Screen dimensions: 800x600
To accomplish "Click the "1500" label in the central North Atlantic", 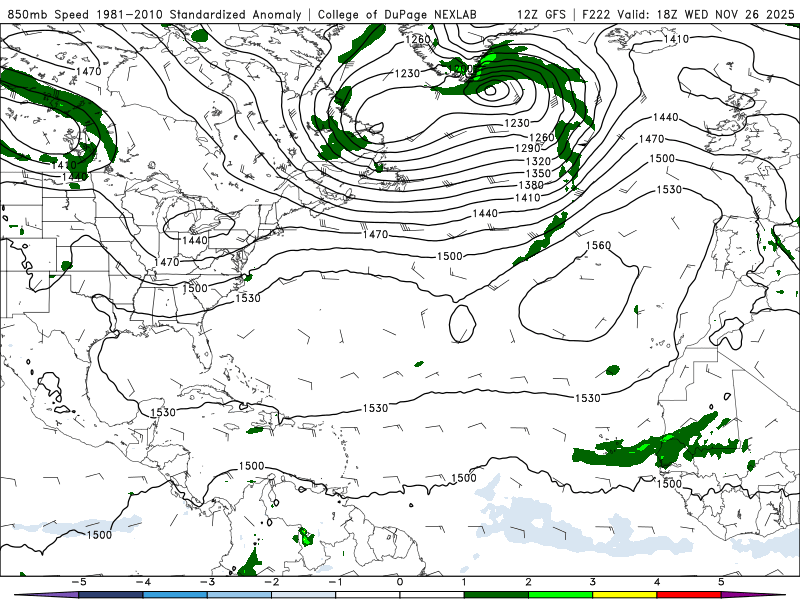I will pos(449,256).
